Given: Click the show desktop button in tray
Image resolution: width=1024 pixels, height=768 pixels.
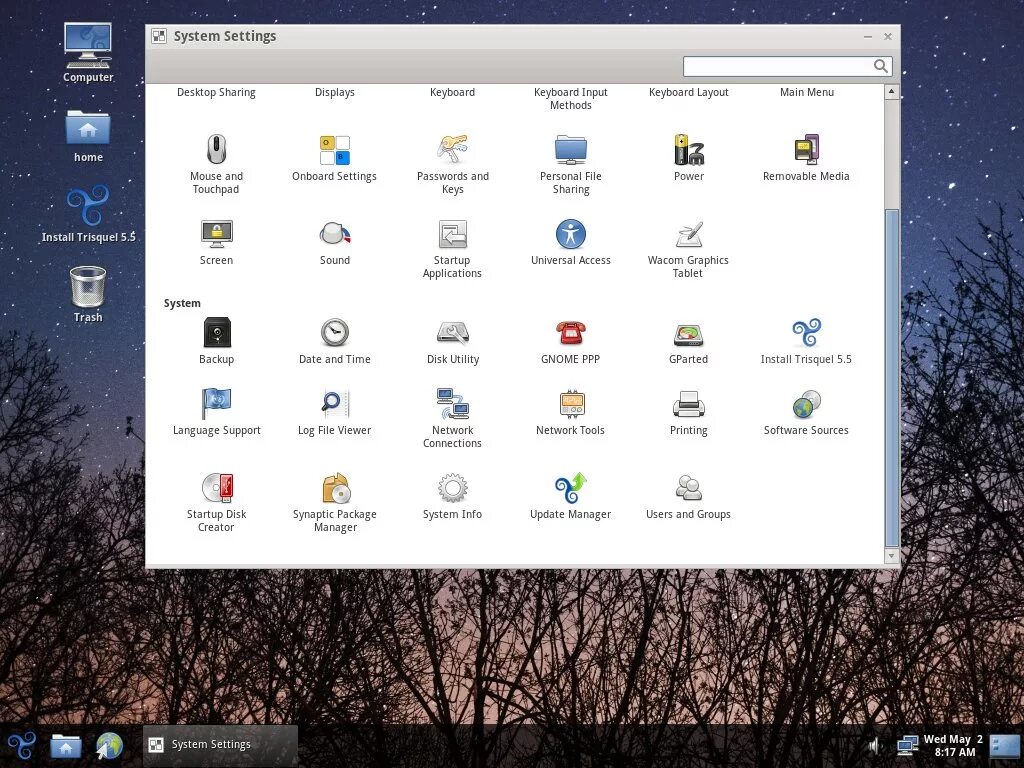Looking at the screenshot, I should pos(1004,745).
